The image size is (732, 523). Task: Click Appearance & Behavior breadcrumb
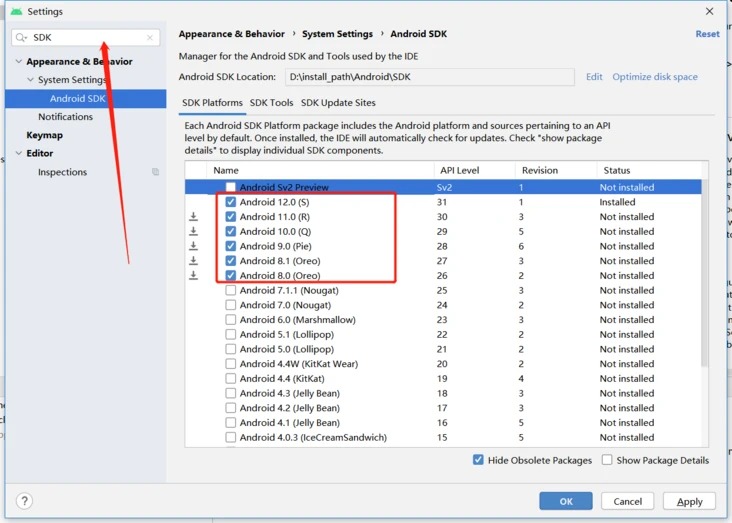click(x=232, y=34)
